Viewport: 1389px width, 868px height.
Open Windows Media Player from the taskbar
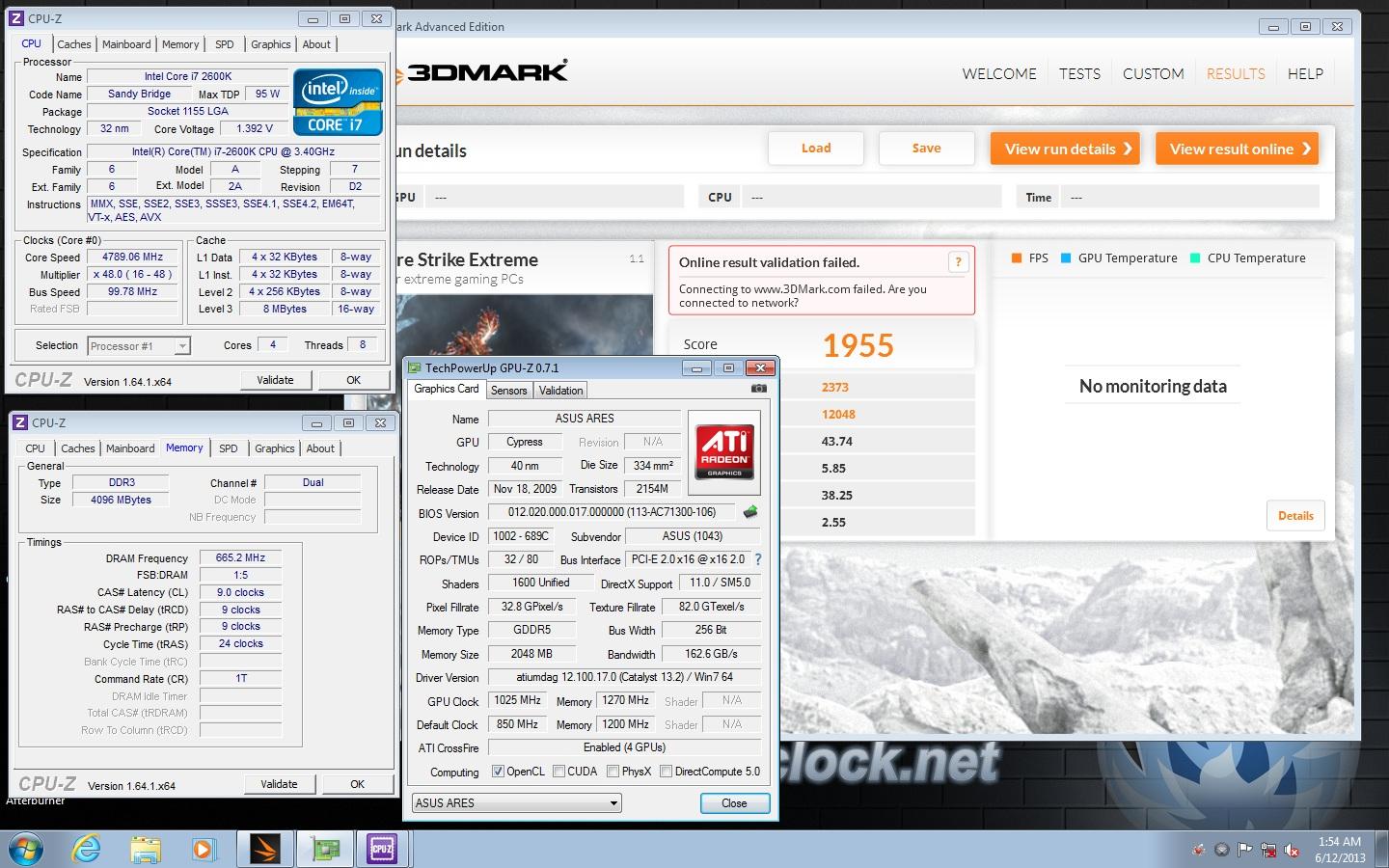(x=203, y=850)
